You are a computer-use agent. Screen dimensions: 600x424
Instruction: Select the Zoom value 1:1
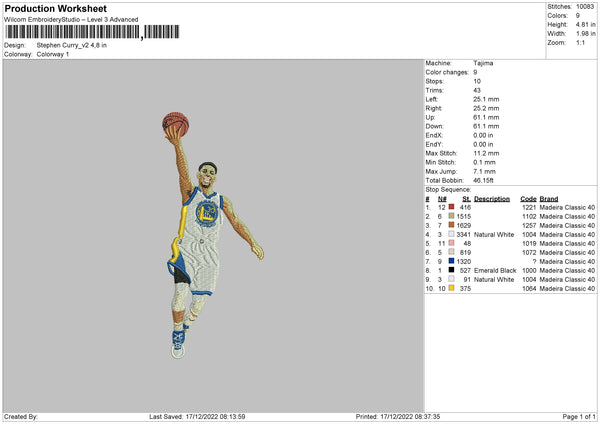(580, 42)
